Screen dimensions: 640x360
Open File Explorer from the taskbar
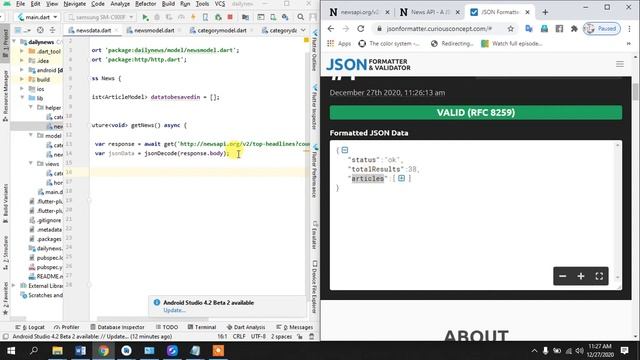pos(57,351)
